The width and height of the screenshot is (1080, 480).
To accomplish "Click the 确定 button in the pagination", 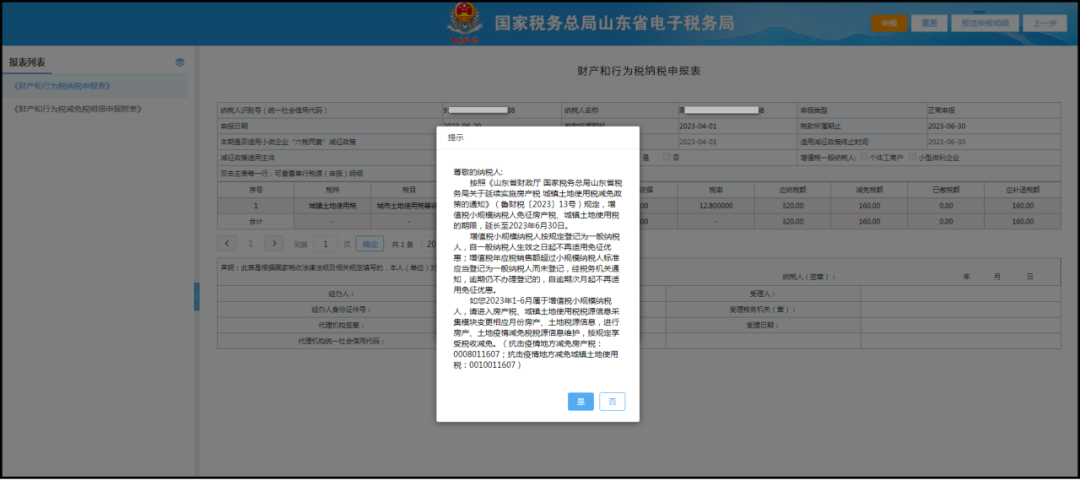I will click(370, 244).
